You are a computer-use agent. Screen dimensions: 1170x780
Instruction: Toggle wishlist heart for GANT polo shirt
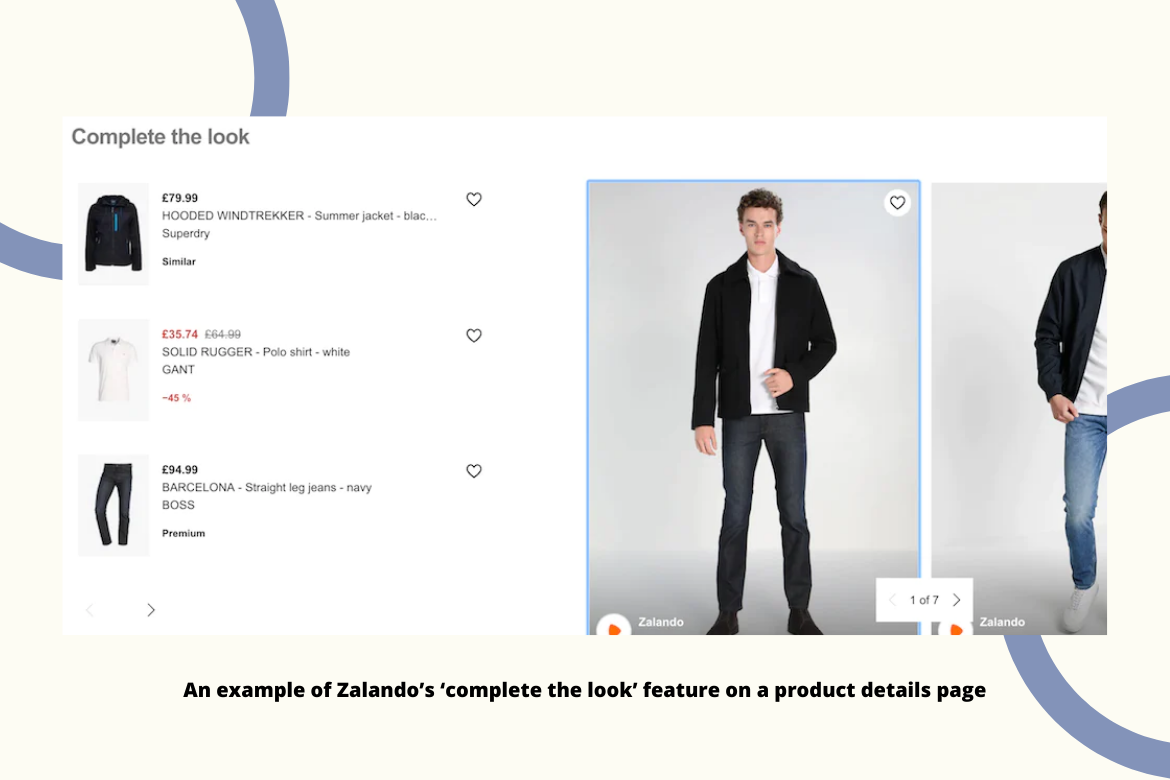coord(474,336)
